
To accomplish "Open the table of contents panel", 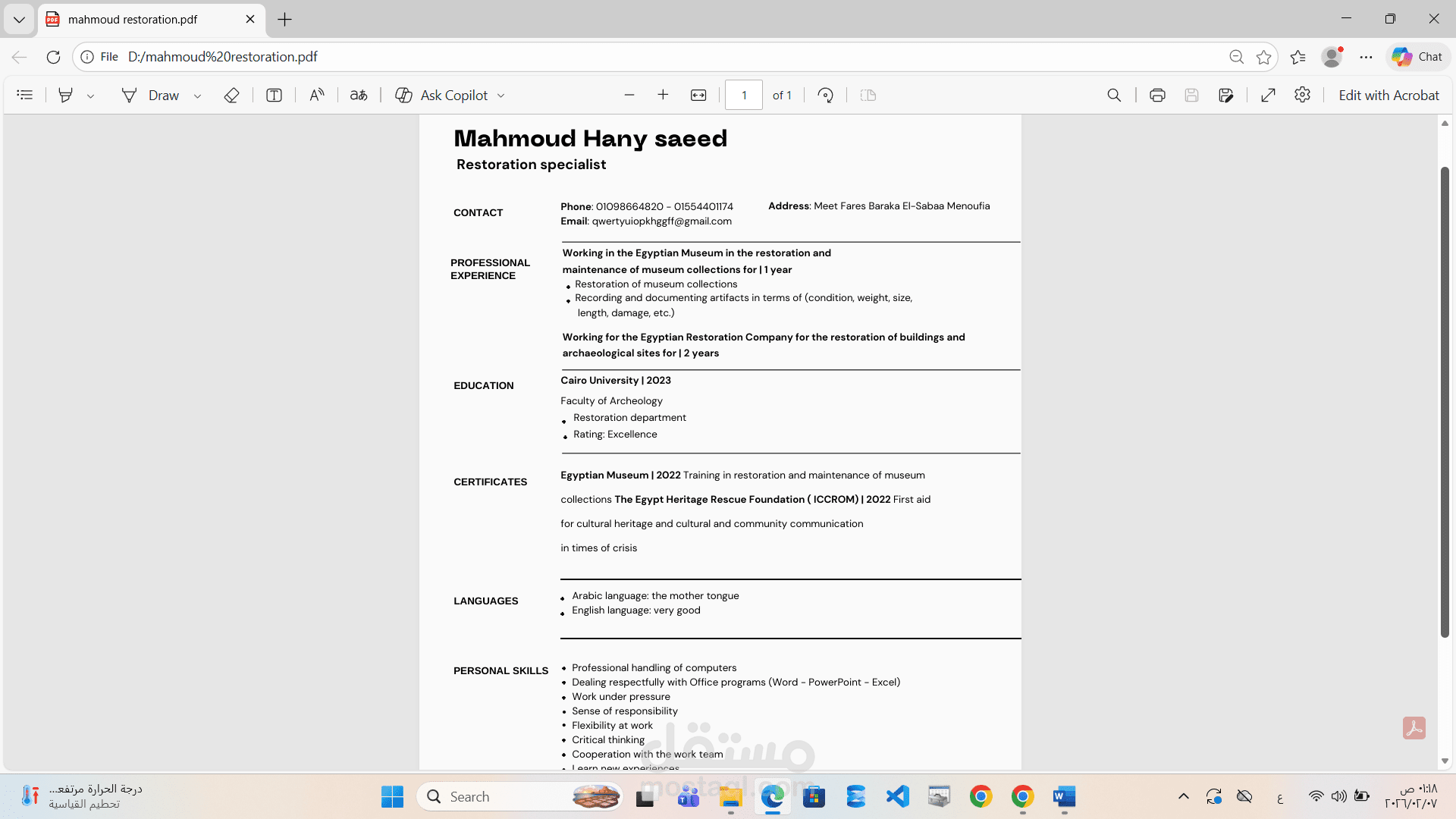I will coord(25,95).
